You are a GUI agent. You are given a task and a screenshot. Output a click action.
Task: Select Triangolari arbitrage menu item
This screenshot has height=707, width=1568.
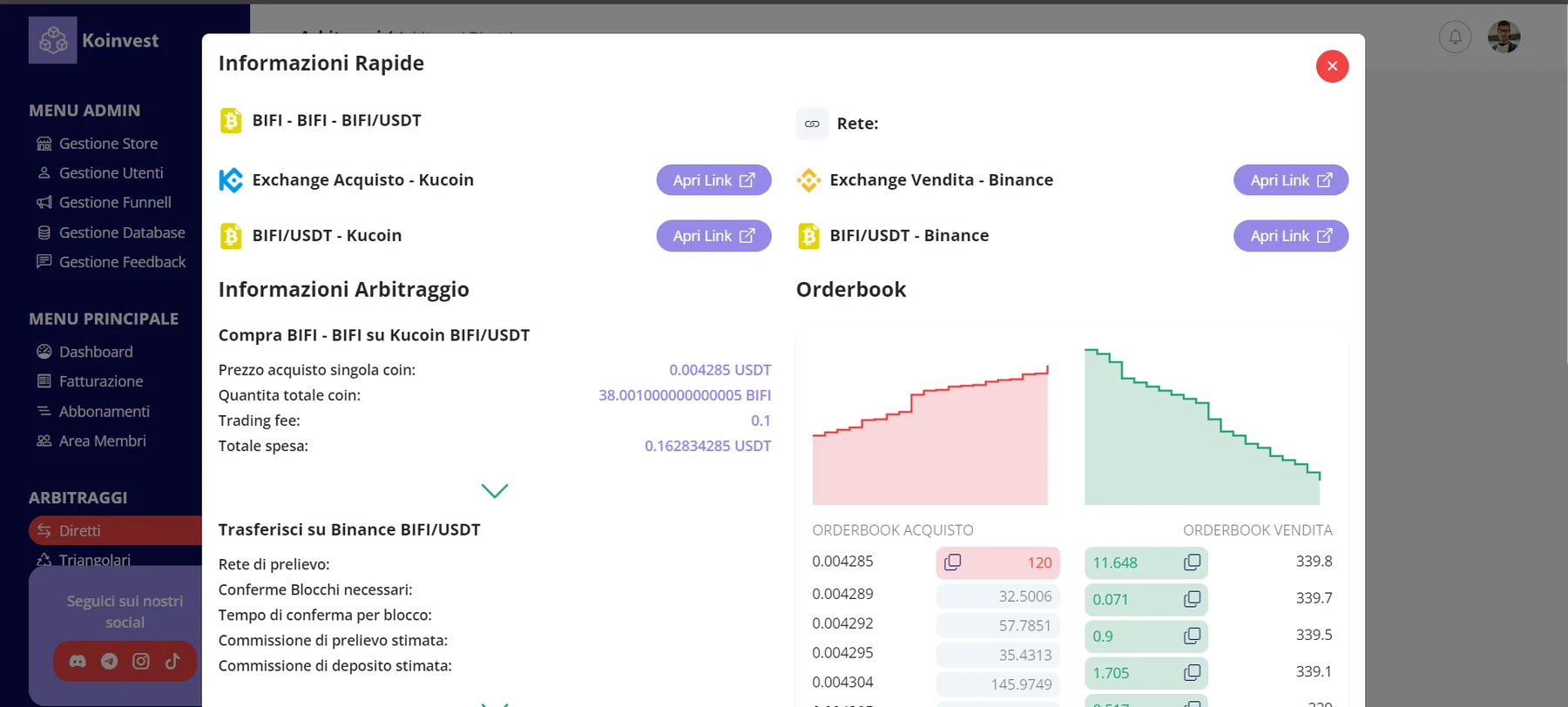pos(84,560)
